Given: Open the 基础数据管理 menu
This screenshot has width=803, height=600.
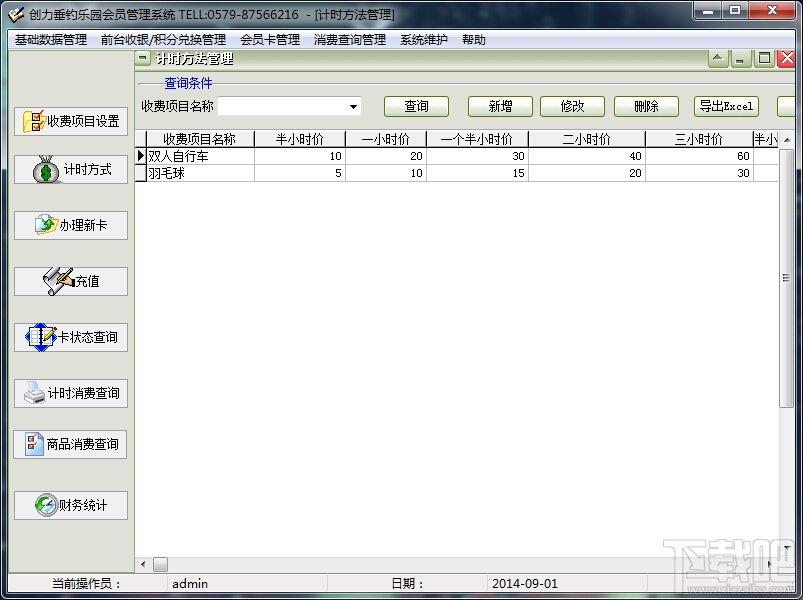Looking at the screenshot, I should click(51, 40).
